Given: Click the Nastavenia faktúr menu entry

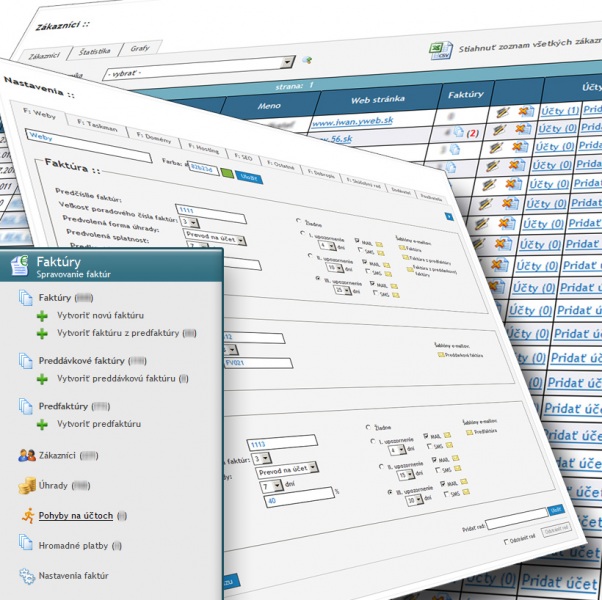Looking at the screenshot, I should click(73, 575).
